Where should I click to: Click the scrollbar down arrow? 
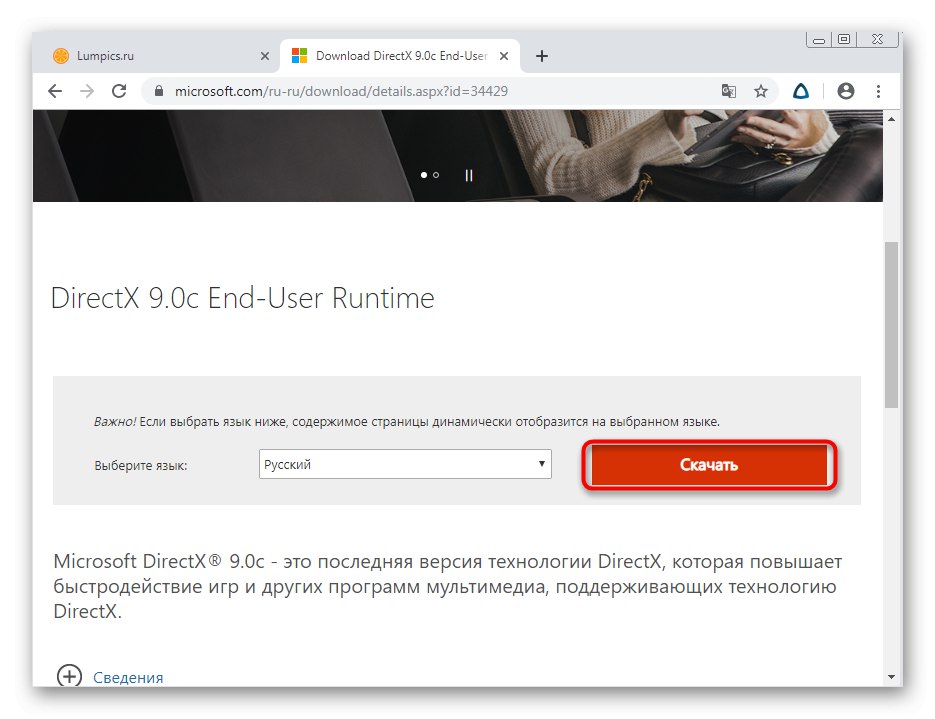click(891, 677)
